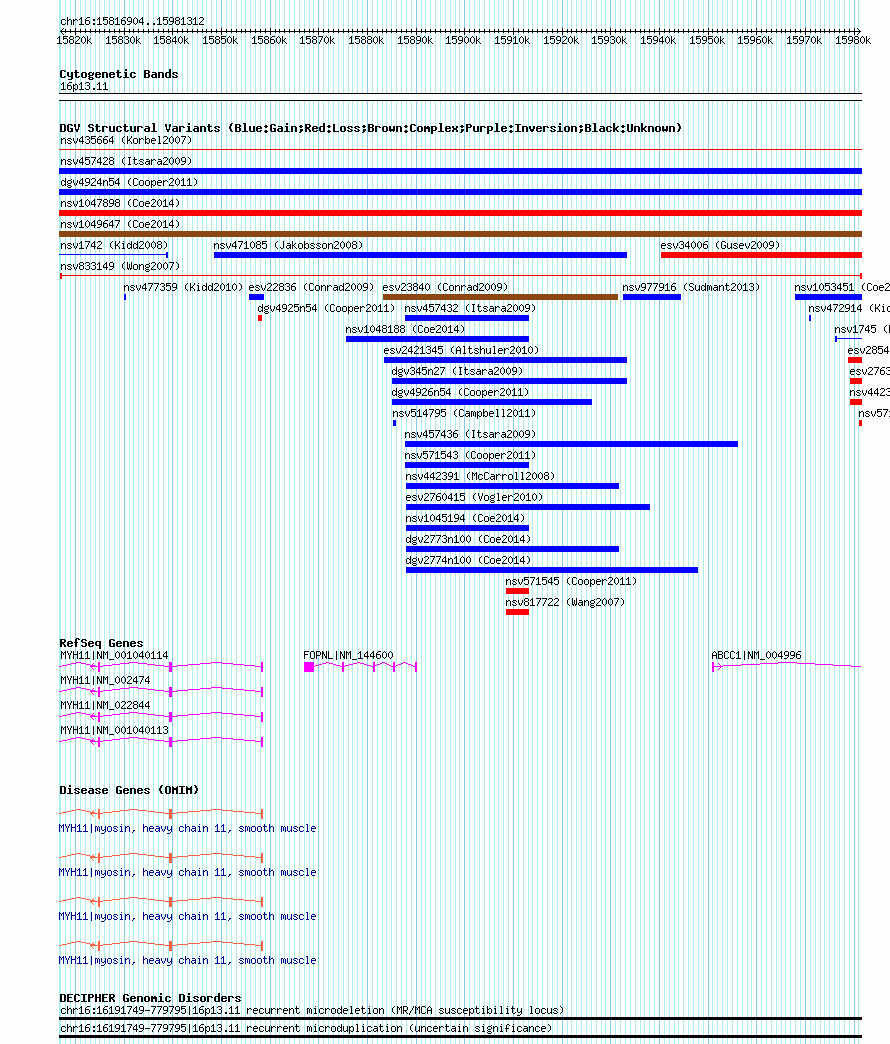Click the nsv471085 (Jakobsson2008) variant label
Viewport: 890px width, 1044px height.
click(288, 245)
